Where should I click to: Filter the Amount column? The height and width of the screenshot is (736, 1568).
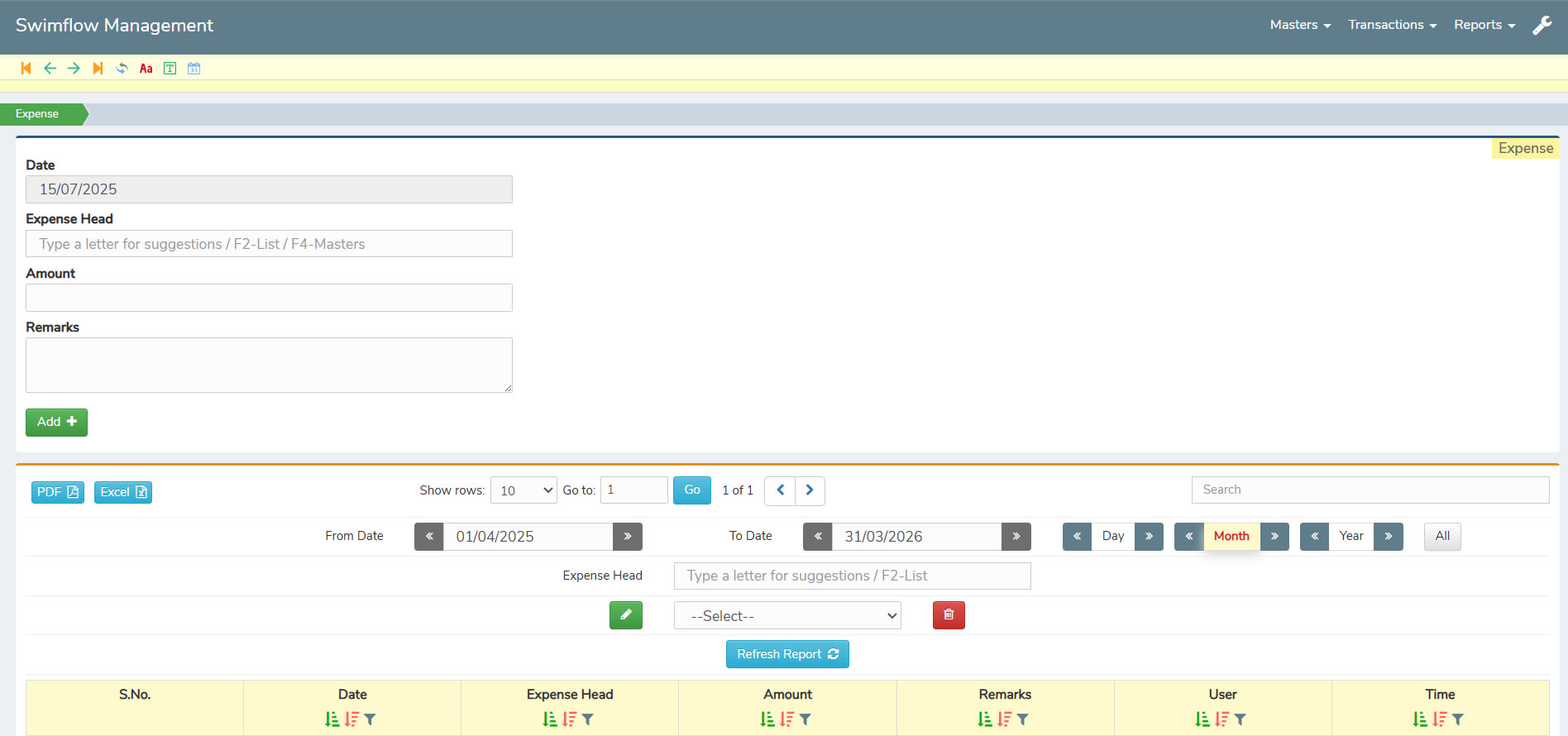pyautogui.click(x=806, y=719)
